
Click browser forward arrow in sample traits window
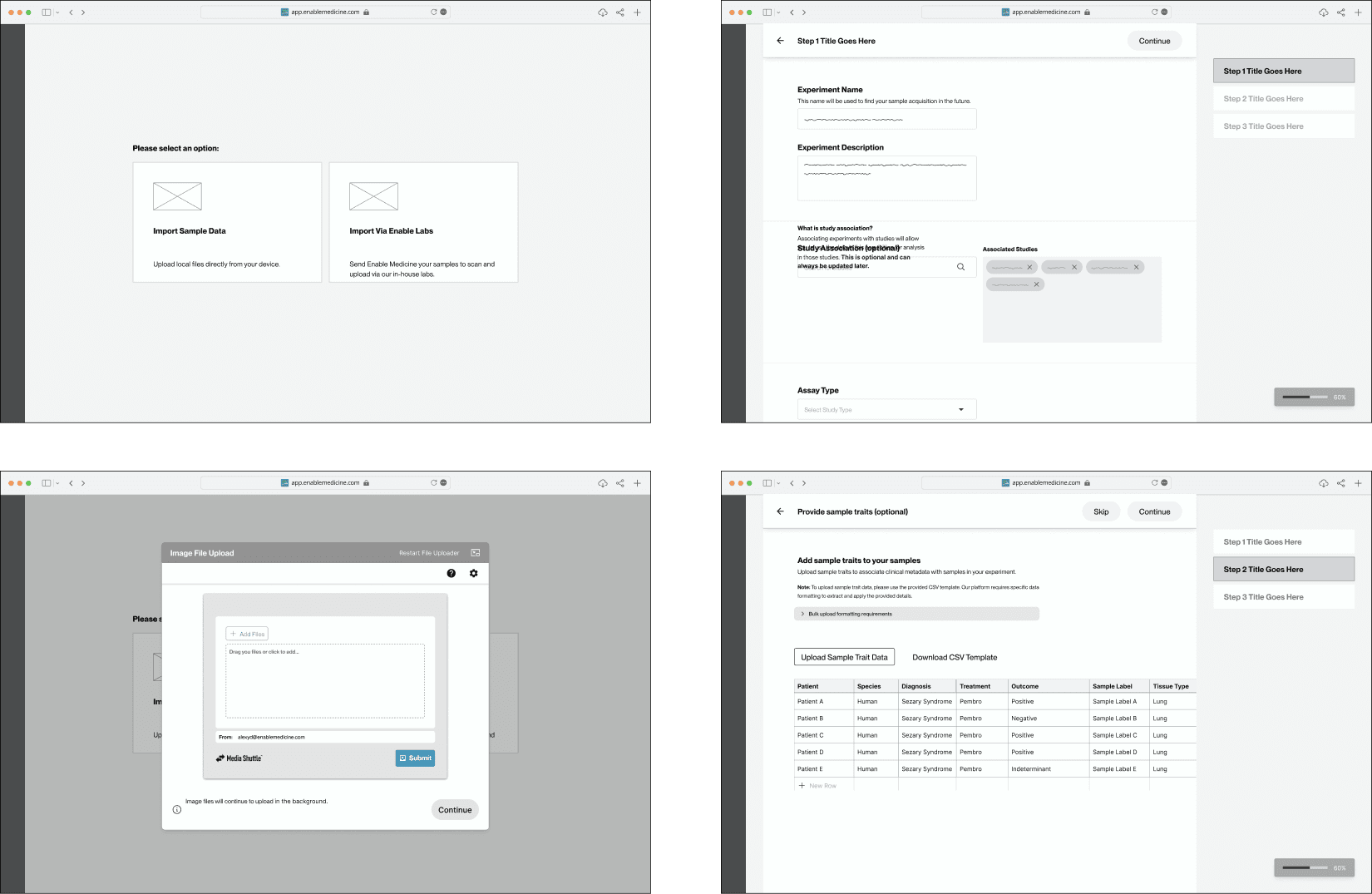(804, 483)
